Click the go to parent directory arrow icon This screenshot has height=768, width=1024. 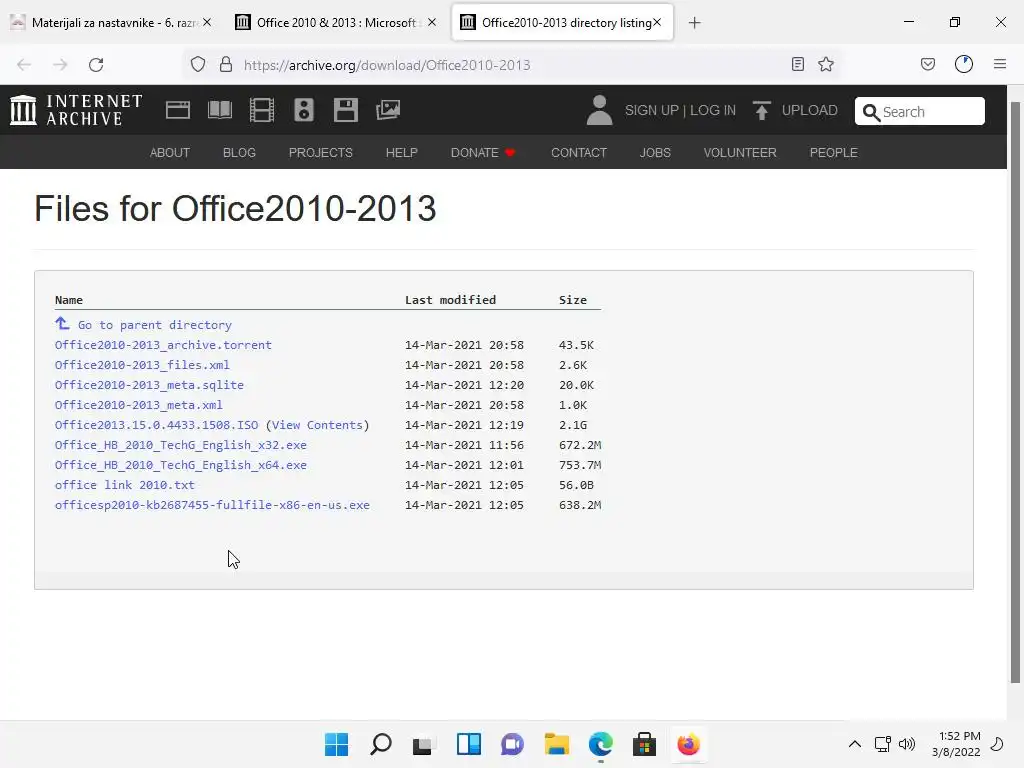(62, 323)
